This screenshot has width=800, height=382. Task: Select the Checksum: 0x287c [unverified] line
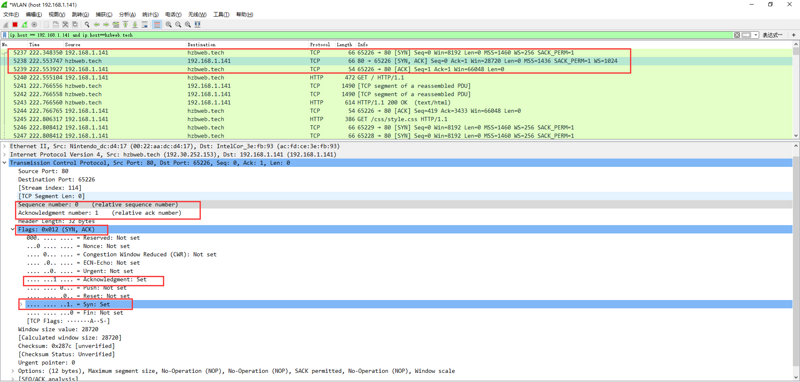pos(66,346)
